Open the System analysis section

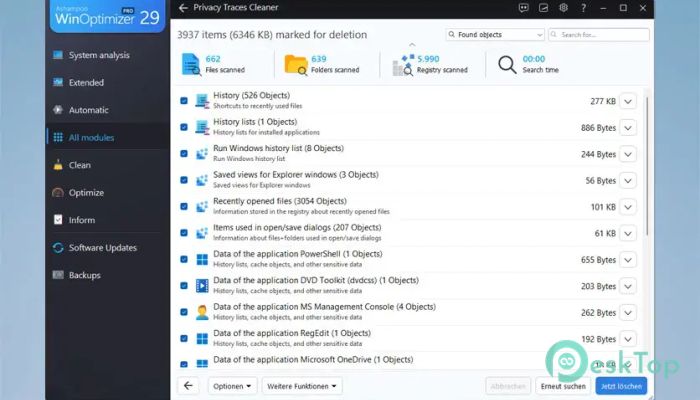pos(107,55)
